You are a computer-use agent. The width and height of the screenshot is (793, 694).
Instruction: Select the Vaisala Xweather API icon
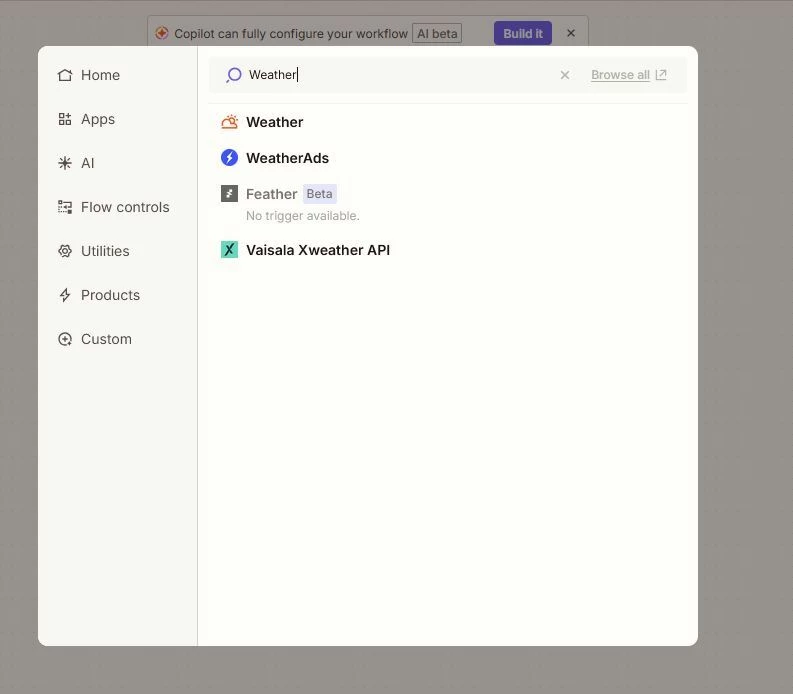(230, 250)
